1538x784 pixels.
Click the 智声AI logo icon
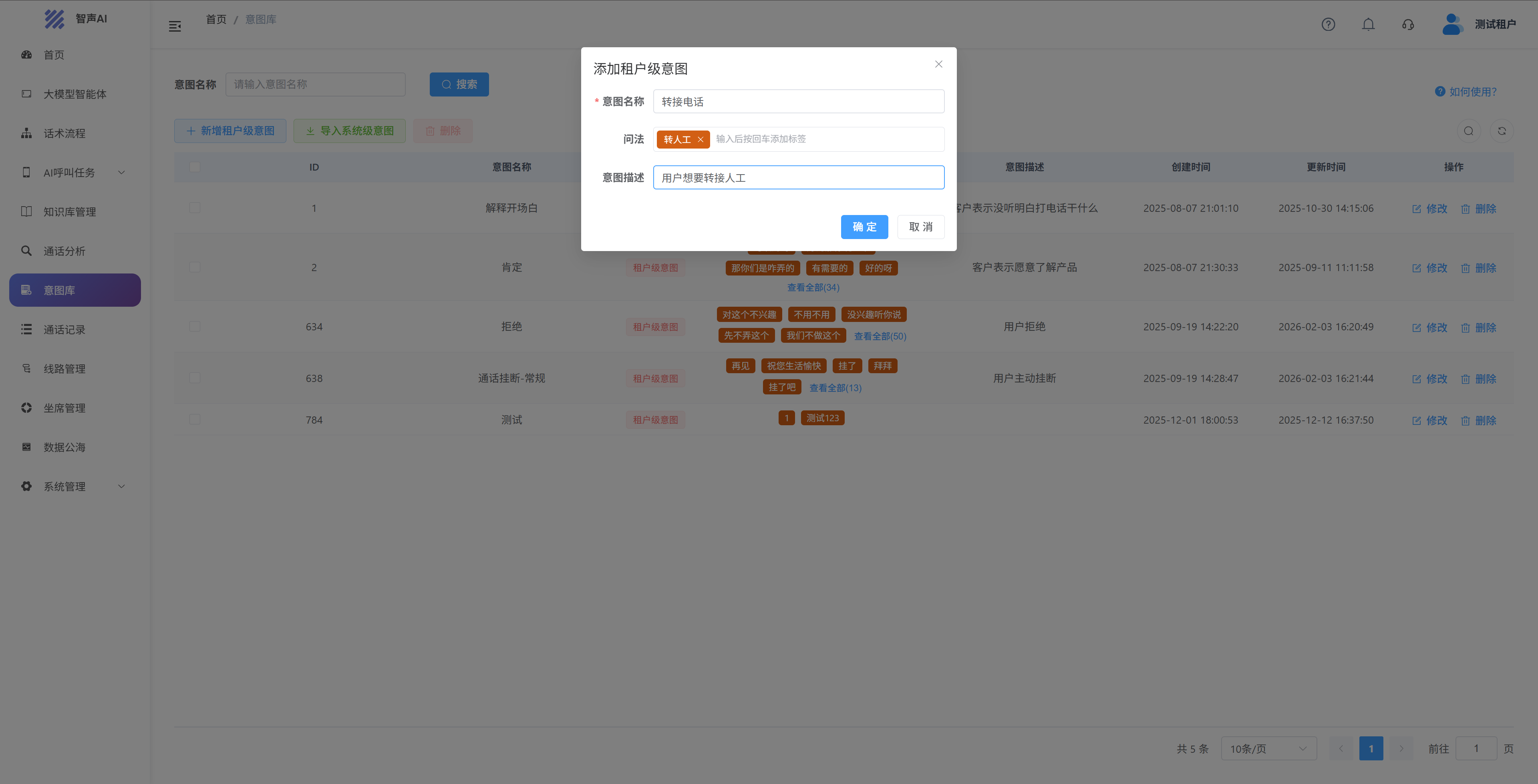pos(54,19)
